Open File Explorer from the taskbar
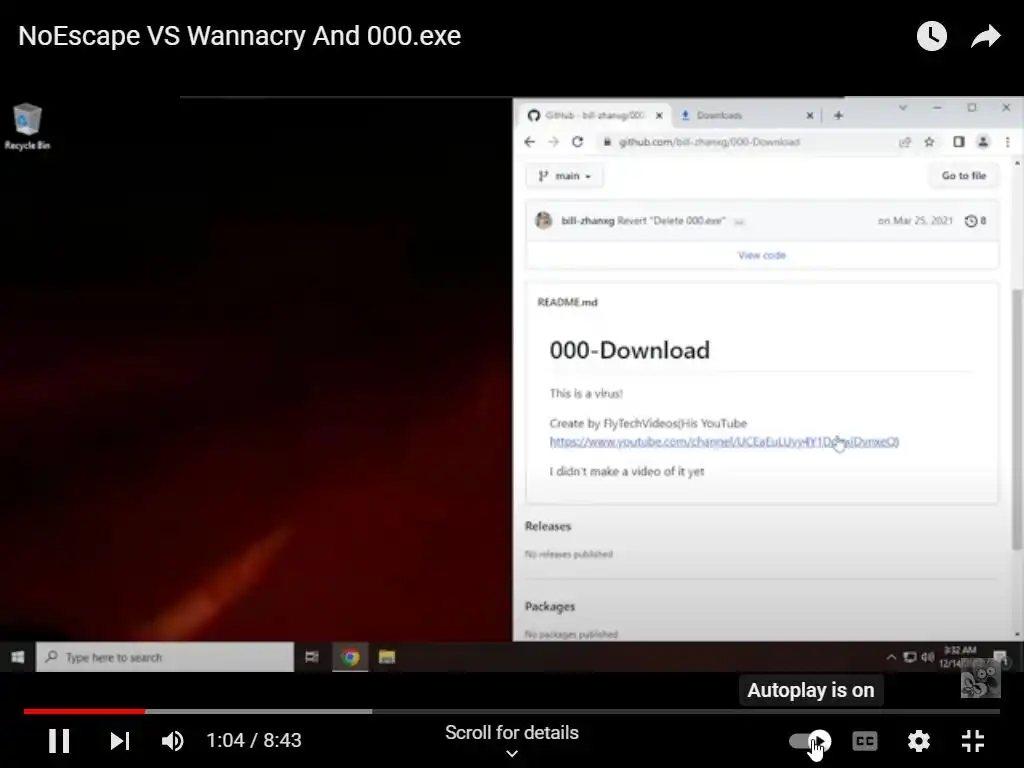The image size is (1024, 768). point(387,657)
